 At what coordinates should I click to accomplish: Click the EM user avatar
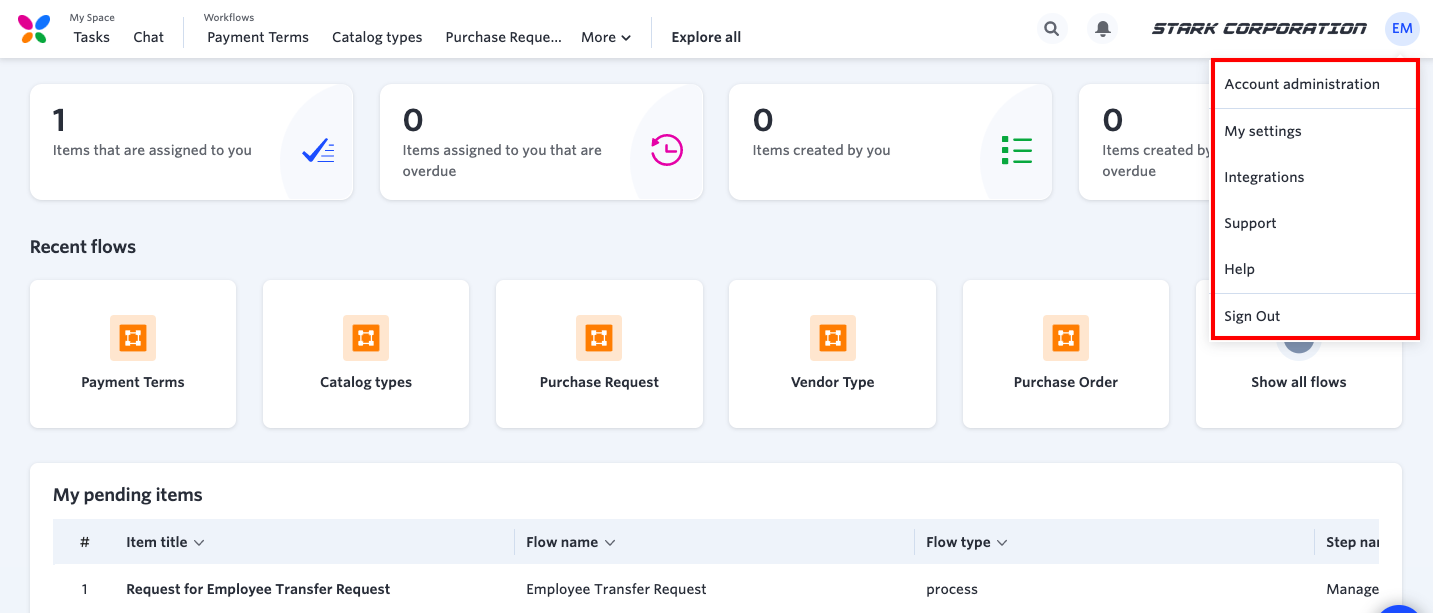[x=1402, y=29]
